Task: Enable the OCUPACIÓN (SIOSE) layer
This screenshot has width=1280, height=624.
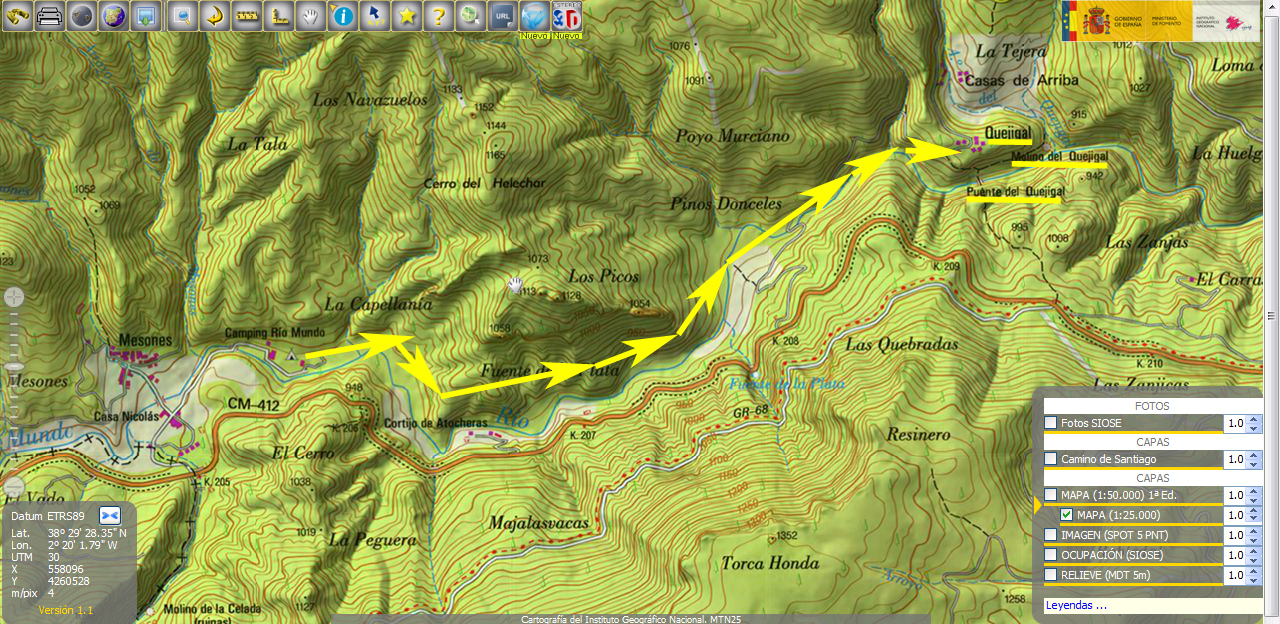Action: click(x=1050, y=555)
